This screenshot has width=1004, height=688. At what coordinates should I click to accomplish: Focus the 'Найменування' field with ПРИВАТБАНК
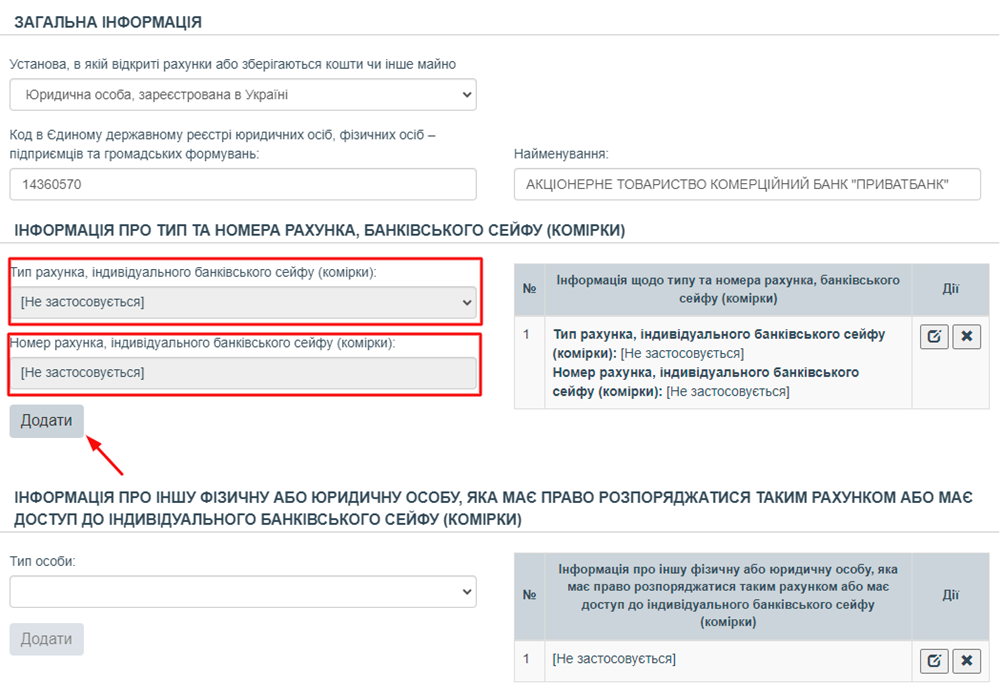pos(747,185)
